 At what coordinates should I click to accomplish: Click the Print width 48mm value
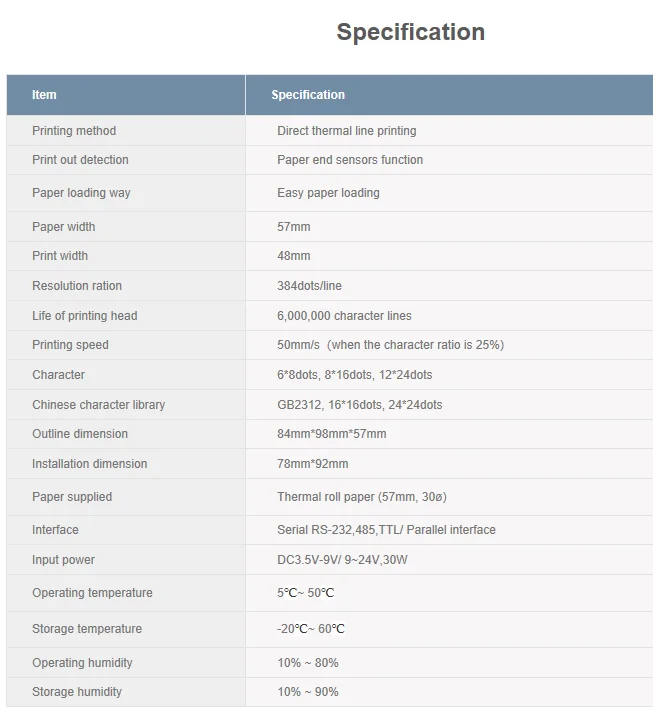tap(294, 256)
